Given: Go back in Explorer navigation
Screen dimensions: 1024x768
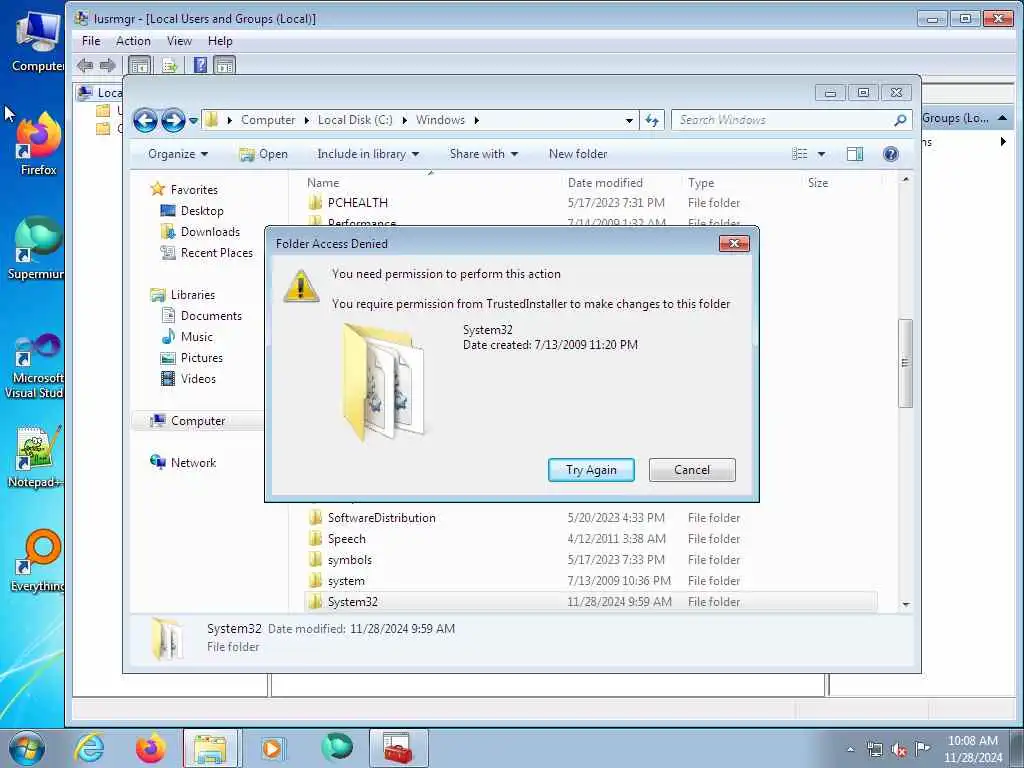Looking at the screenshot, I should (x=145, y=120).
